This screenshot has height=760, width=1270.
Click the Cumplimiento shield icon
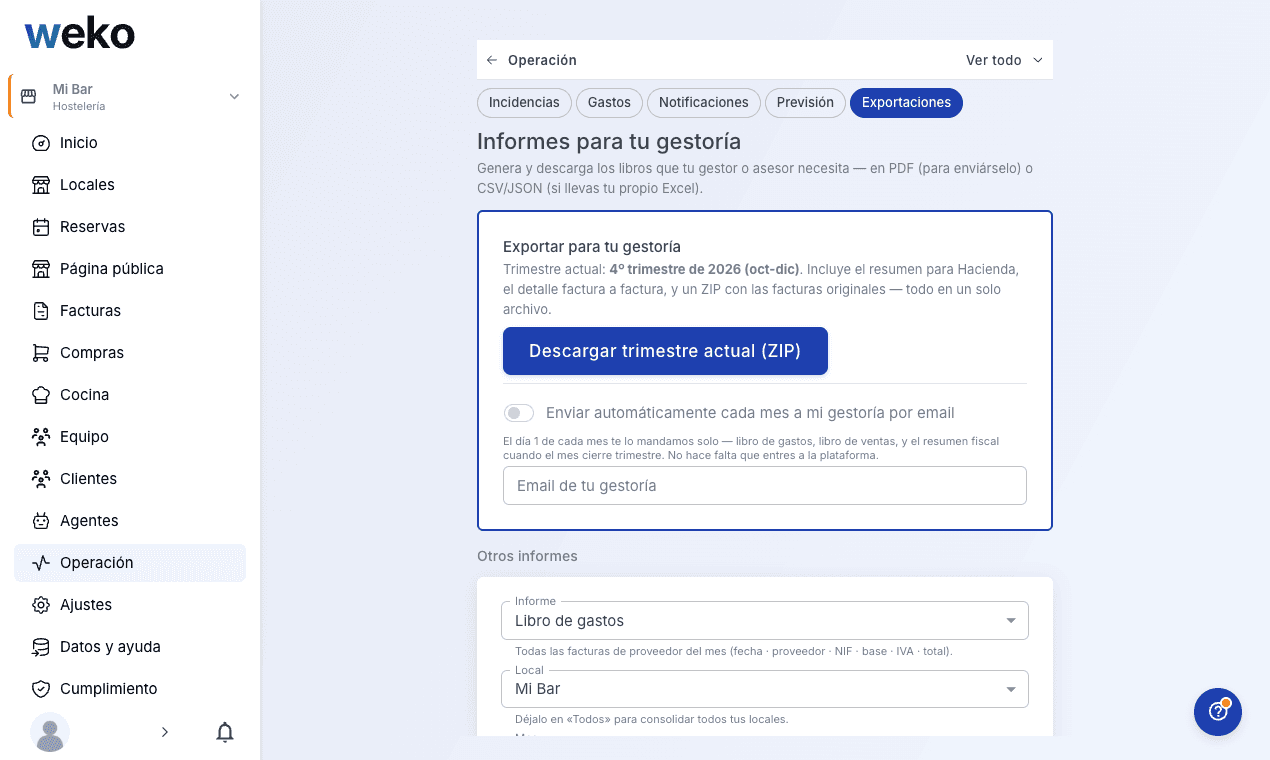coord(41,689)
